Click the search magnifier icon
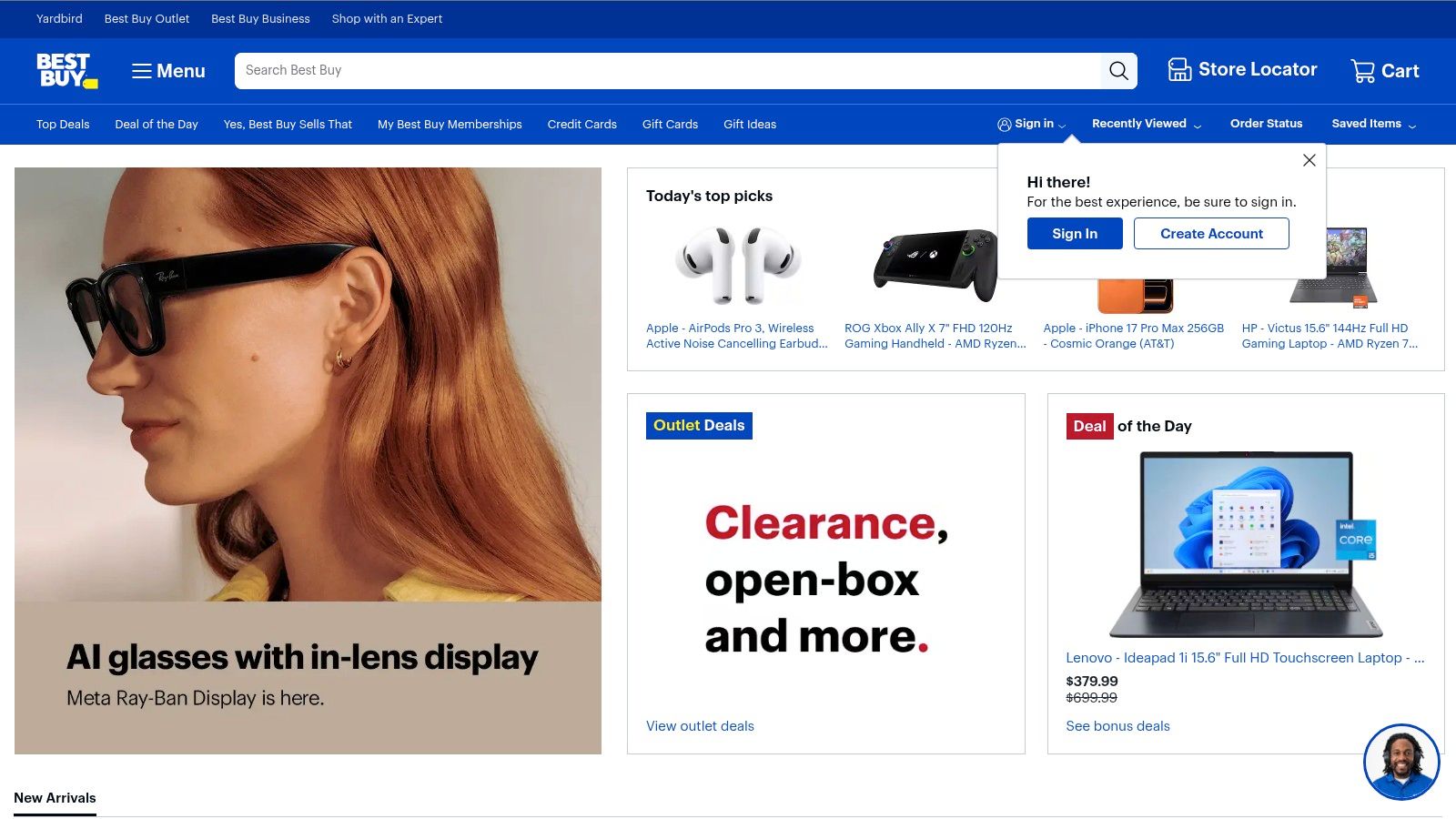Image resolution: width=1456 pixels, height=819 pixels. click(x=1118, y=71)
